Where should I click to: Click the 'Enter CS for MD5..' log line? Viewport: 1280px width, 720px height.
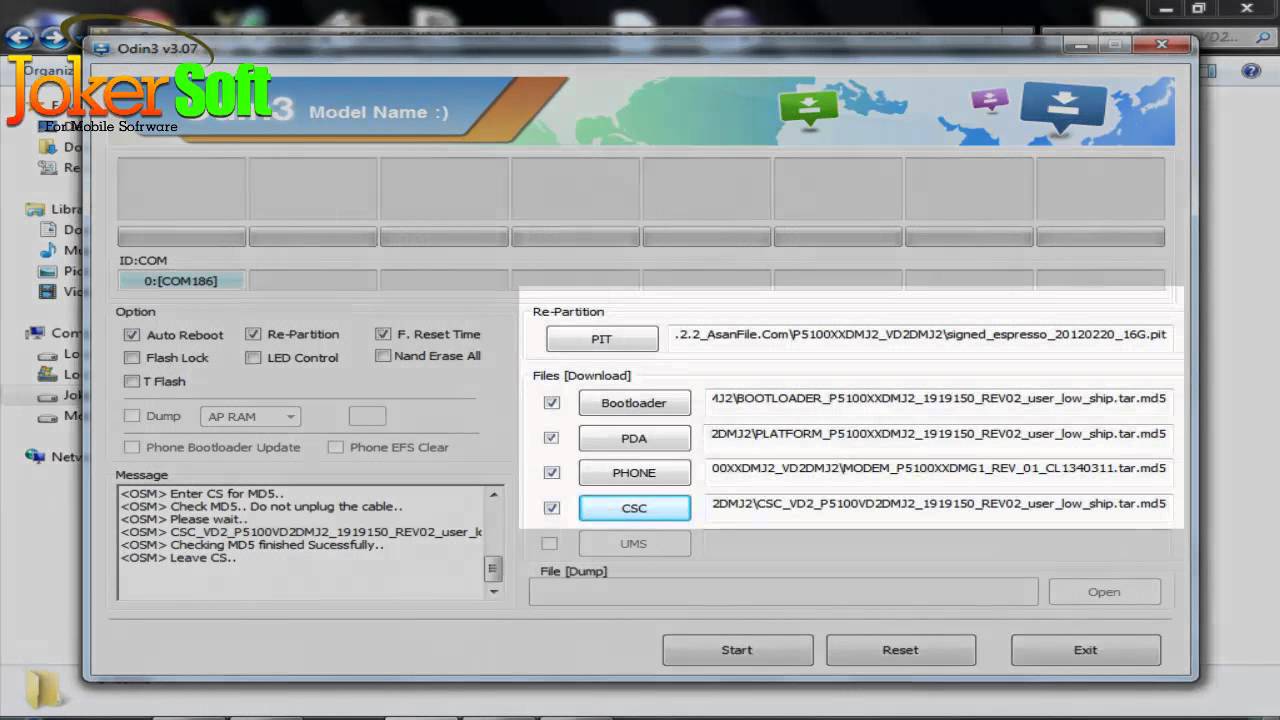202,493
